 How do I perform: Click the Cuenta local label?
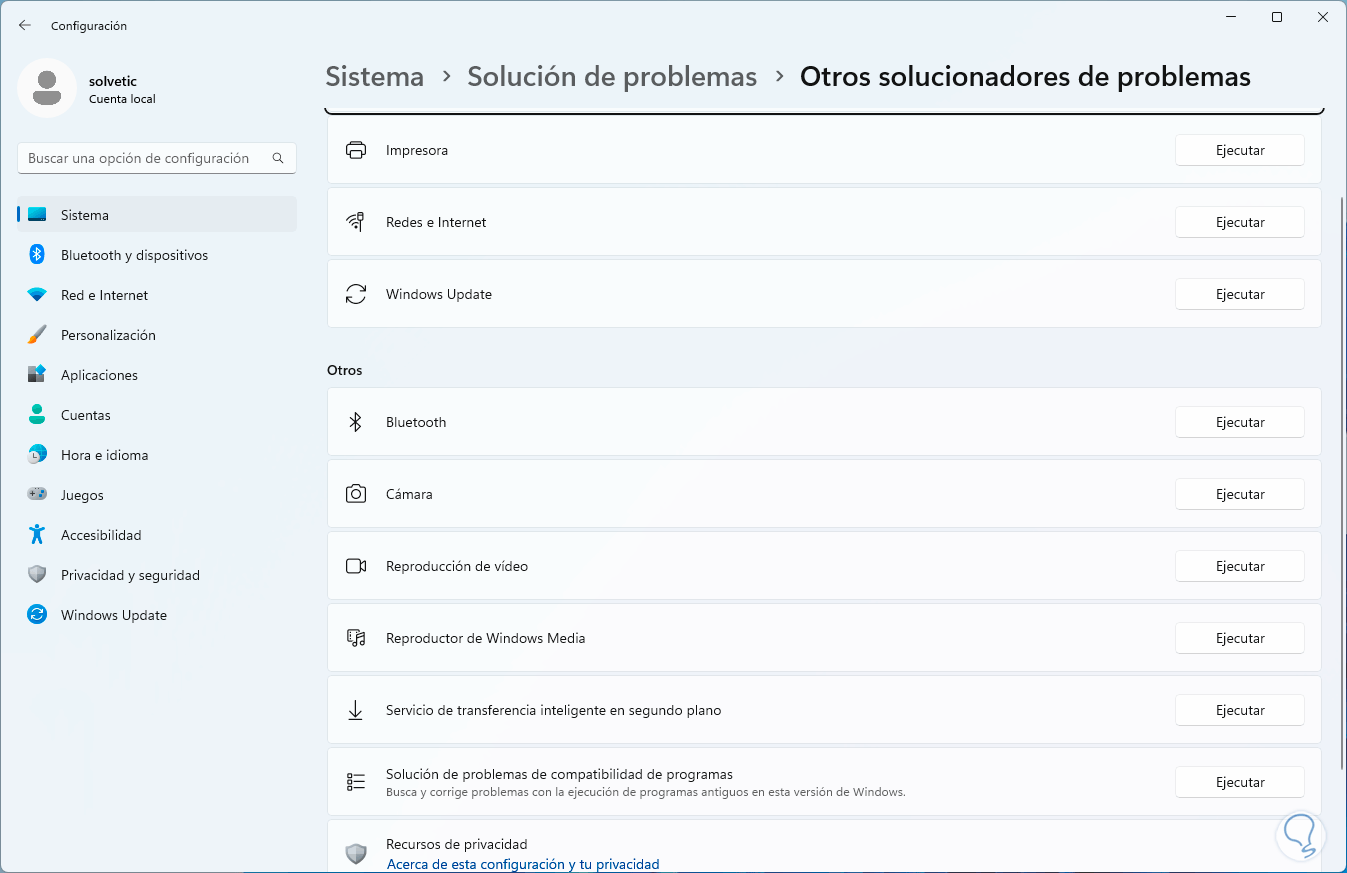(x=122, y=99)
